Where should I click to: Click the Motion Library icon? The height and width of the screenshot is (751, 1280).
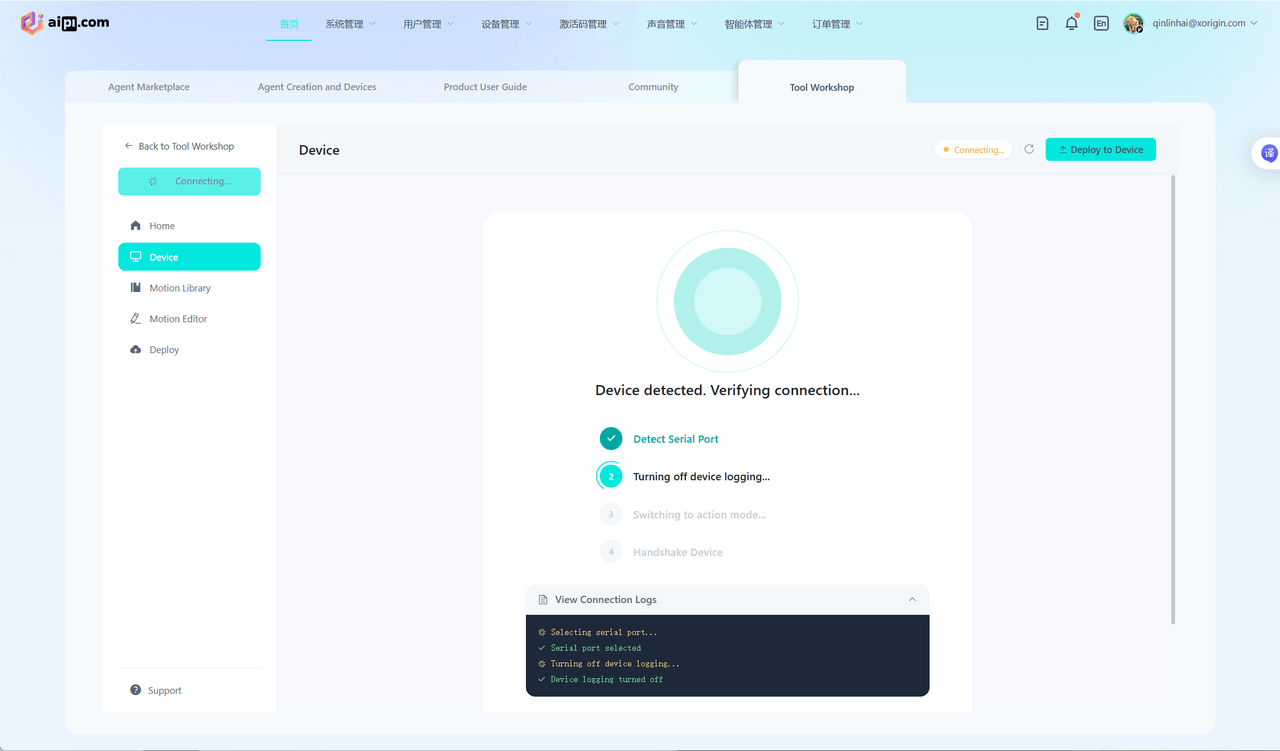(136, 288)
